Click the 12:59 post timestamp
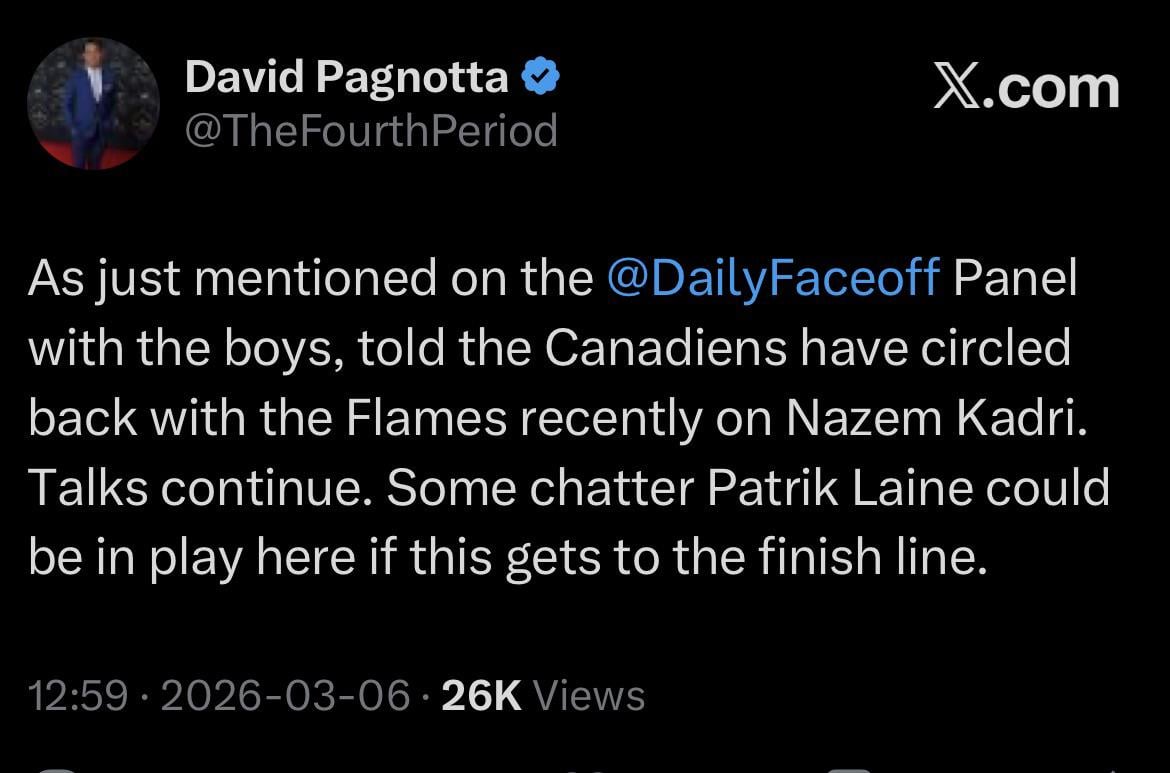Screen dimensions: 1170x773 pos(78,695)
